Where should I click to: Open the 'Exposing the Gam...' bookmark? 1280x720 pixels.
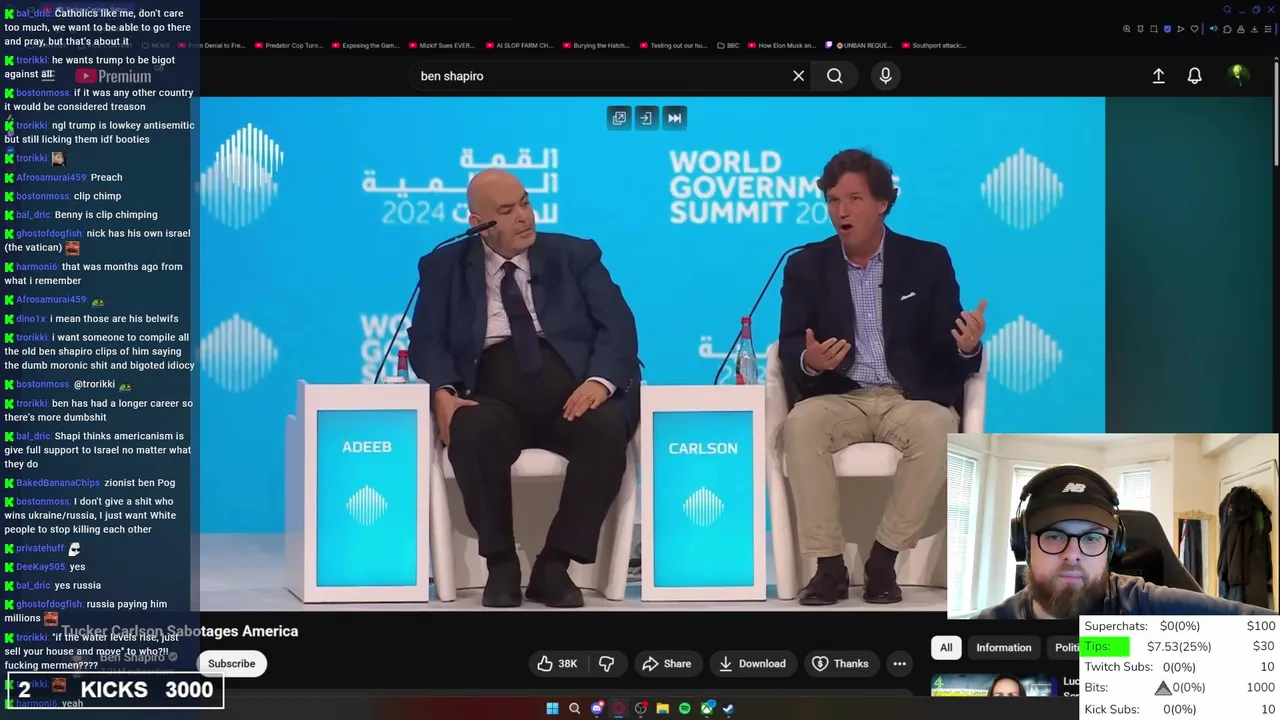(366, 45)
